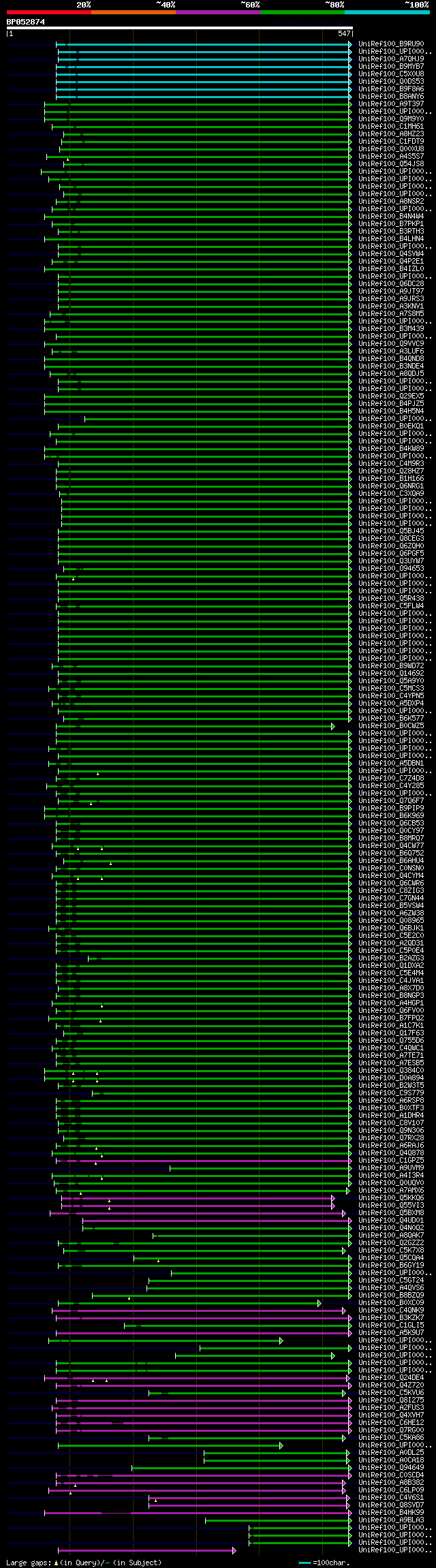Choose hit UniRef100_C5X0U8
This screenshot has height=1568, width=436.
point(391,74)
